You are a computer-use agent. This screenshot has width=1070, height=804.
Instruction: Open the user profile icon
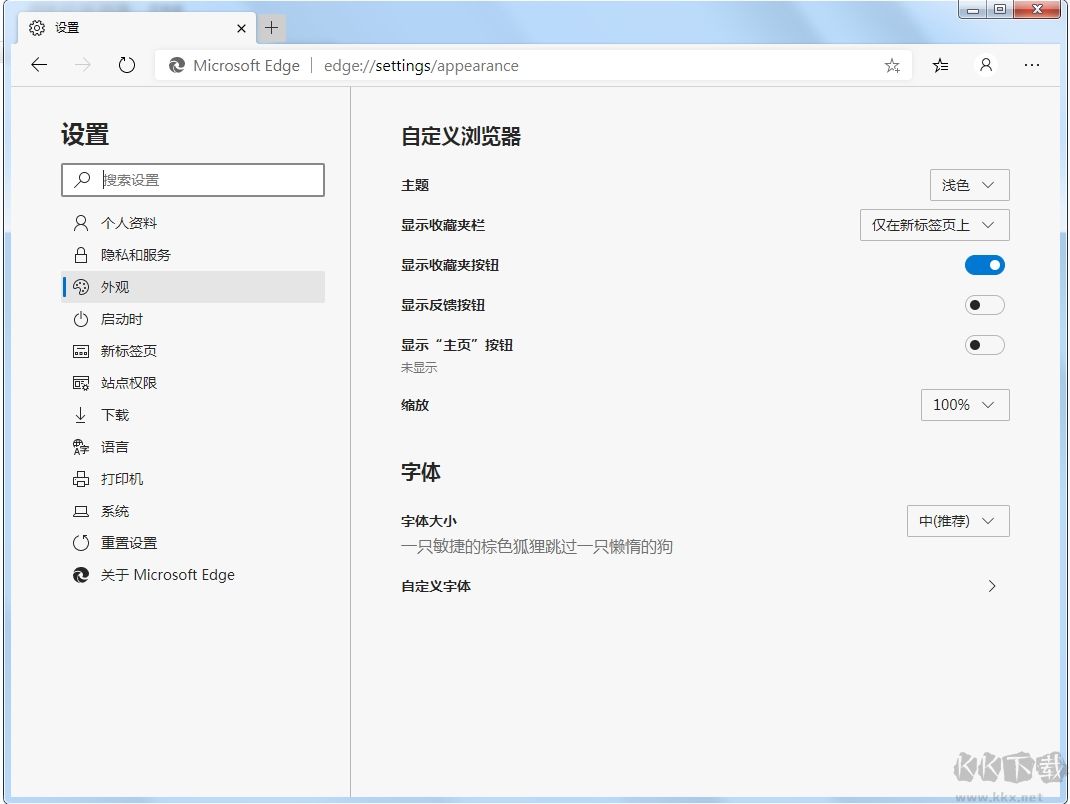(986, 65)
